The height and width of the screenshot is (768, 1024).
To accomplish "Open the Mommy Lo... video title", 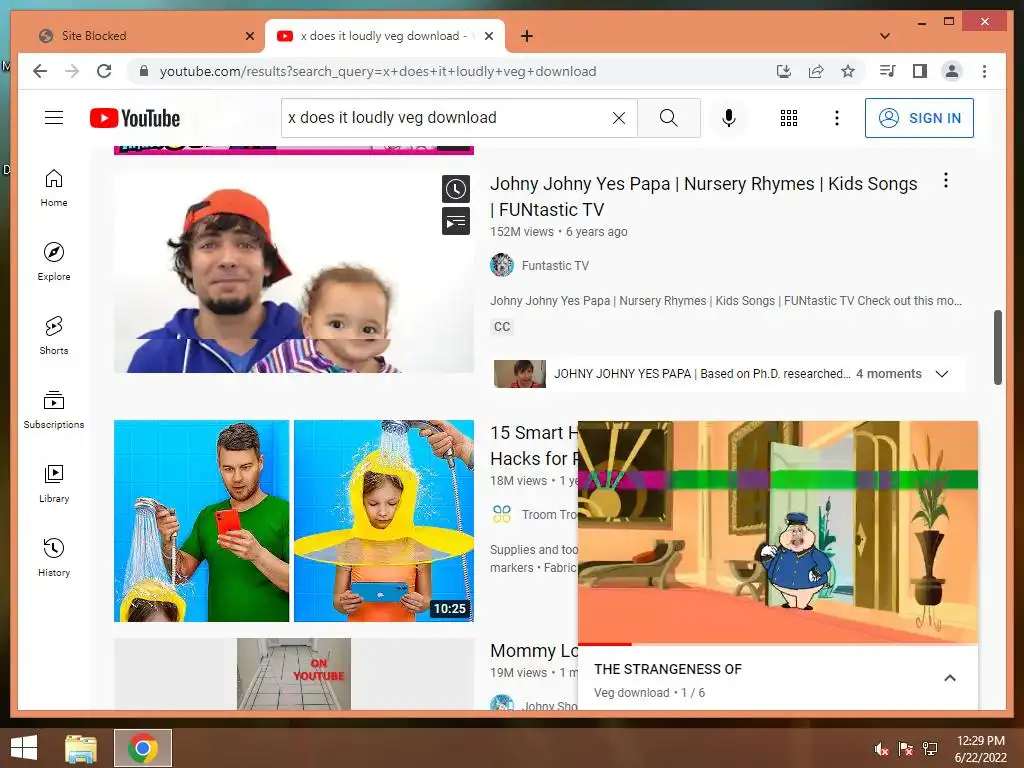I will point(534,651).
